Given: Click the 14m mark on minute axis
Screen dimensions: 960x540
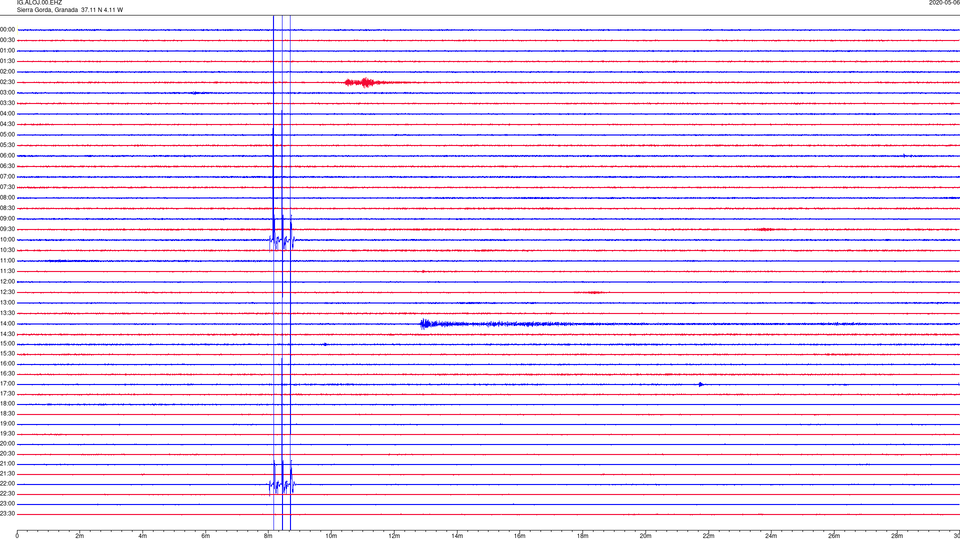Looking at the screenshot, I should coord(457,536).
